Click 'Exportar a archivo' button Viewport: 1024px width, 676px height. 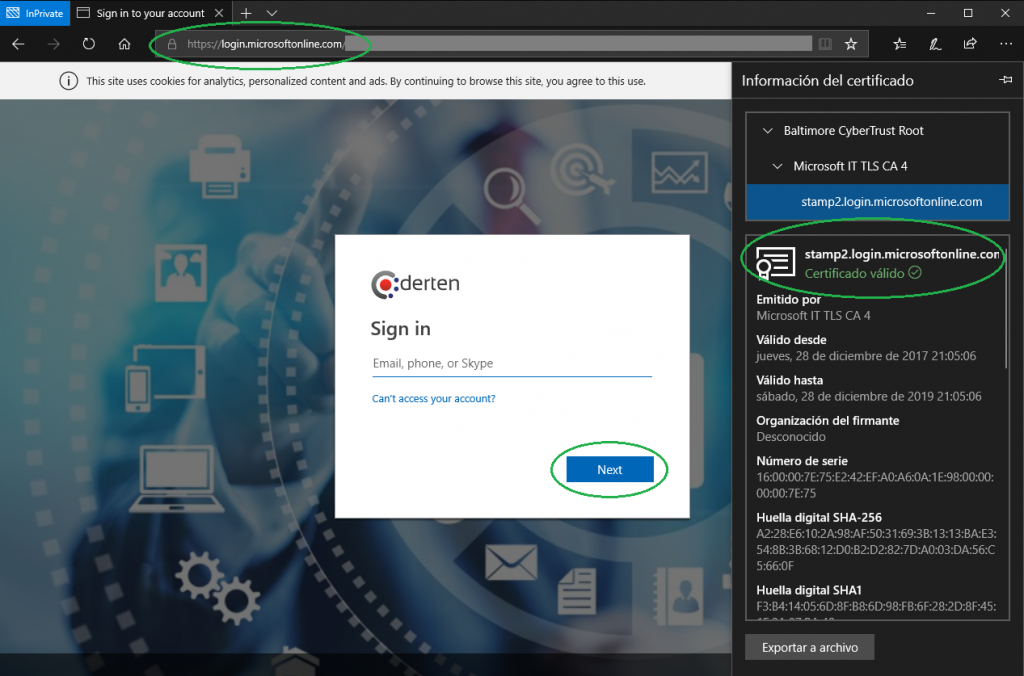point(810,647)
